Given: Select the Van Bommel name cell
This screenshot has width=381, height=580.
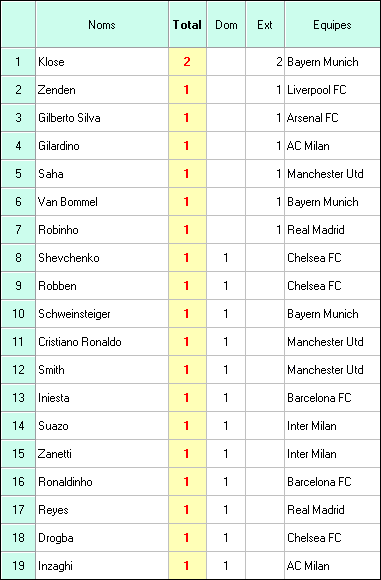Looking at the screenshot, I should click(102, 202).
